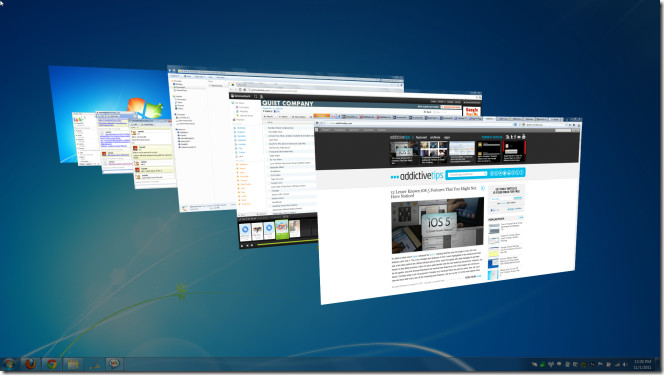Open Google Chrome from the taskbar

point(52,364)
